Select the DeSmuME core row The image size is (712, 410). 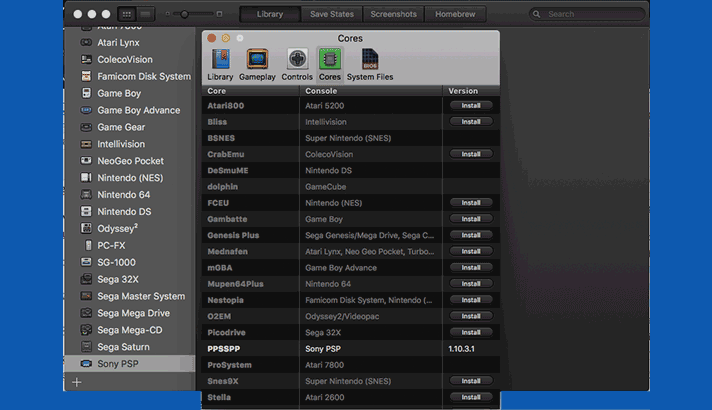coord(351,170)
